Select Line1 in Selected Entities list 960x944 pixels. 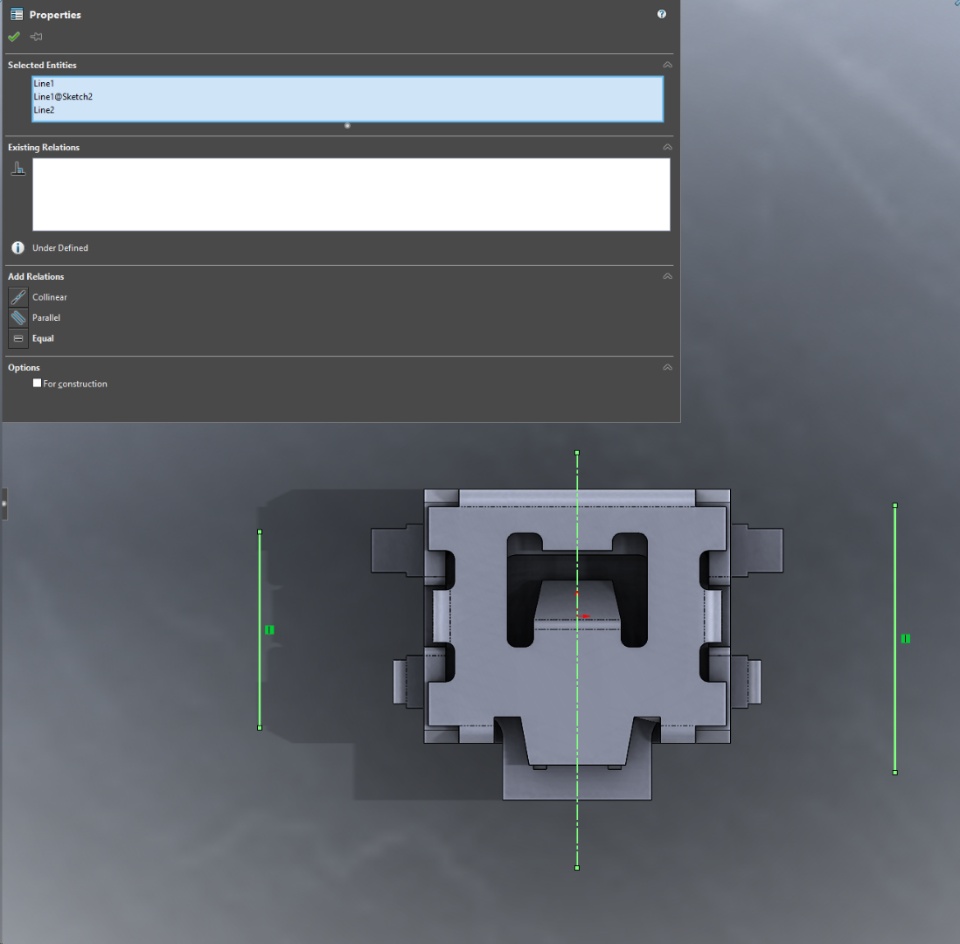(x=43, y=83)
